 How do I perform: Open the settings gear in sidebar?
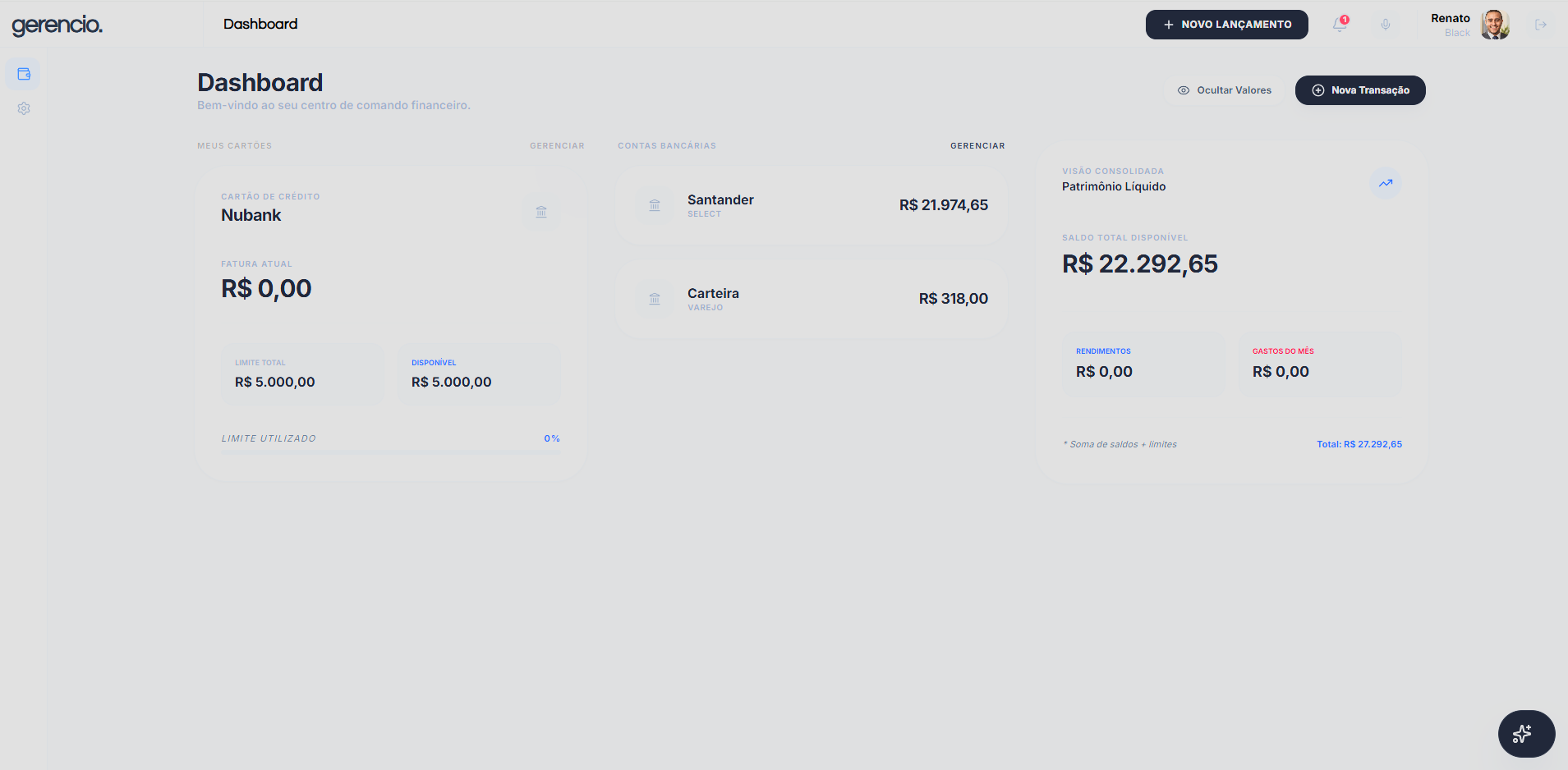click(x=24, y=108)
